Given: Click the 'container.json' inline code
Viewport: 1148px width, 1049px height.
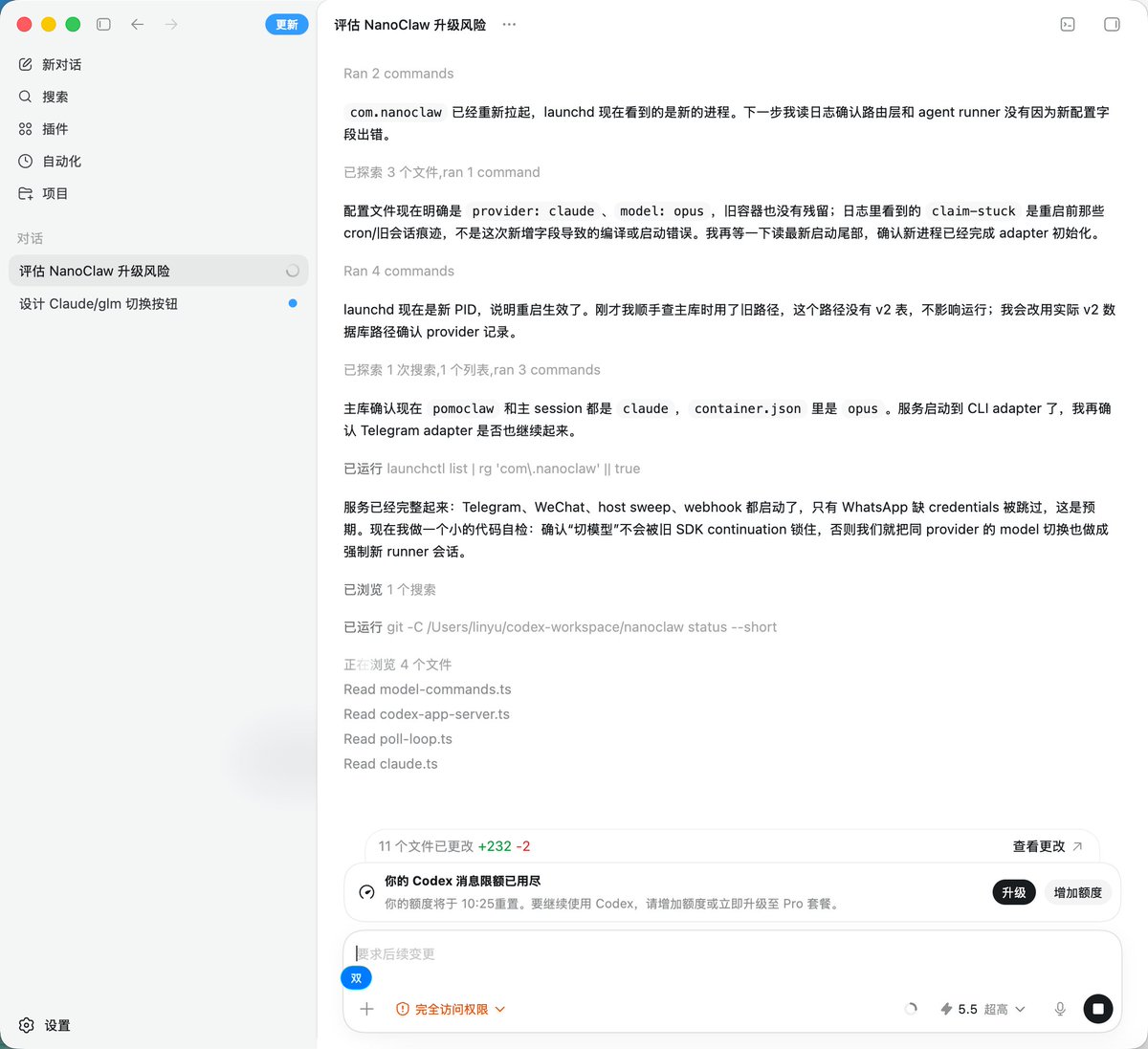Looking at the screenshot, I should [748, 408].
